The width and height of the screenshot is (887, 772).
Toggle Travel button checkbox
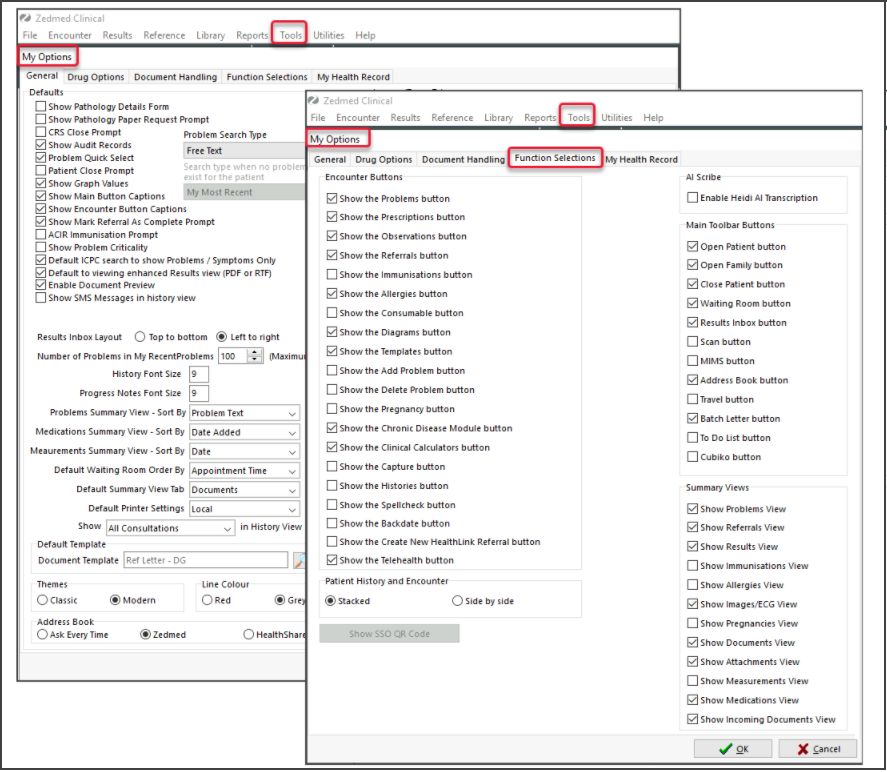(x=692, y=399)
